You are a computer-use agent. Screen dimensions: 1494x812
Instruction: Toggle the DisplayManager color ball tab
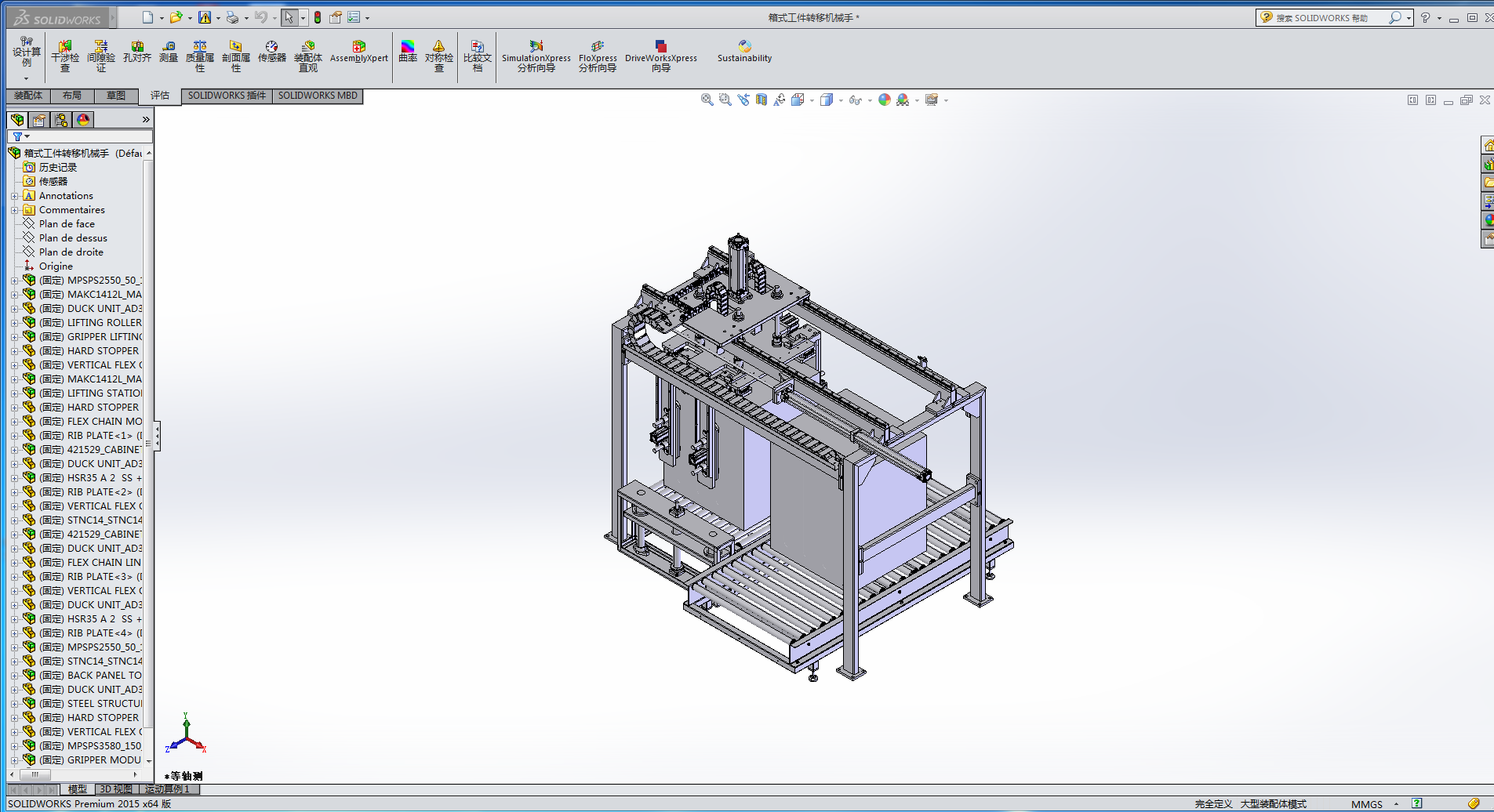click(83, 120)
